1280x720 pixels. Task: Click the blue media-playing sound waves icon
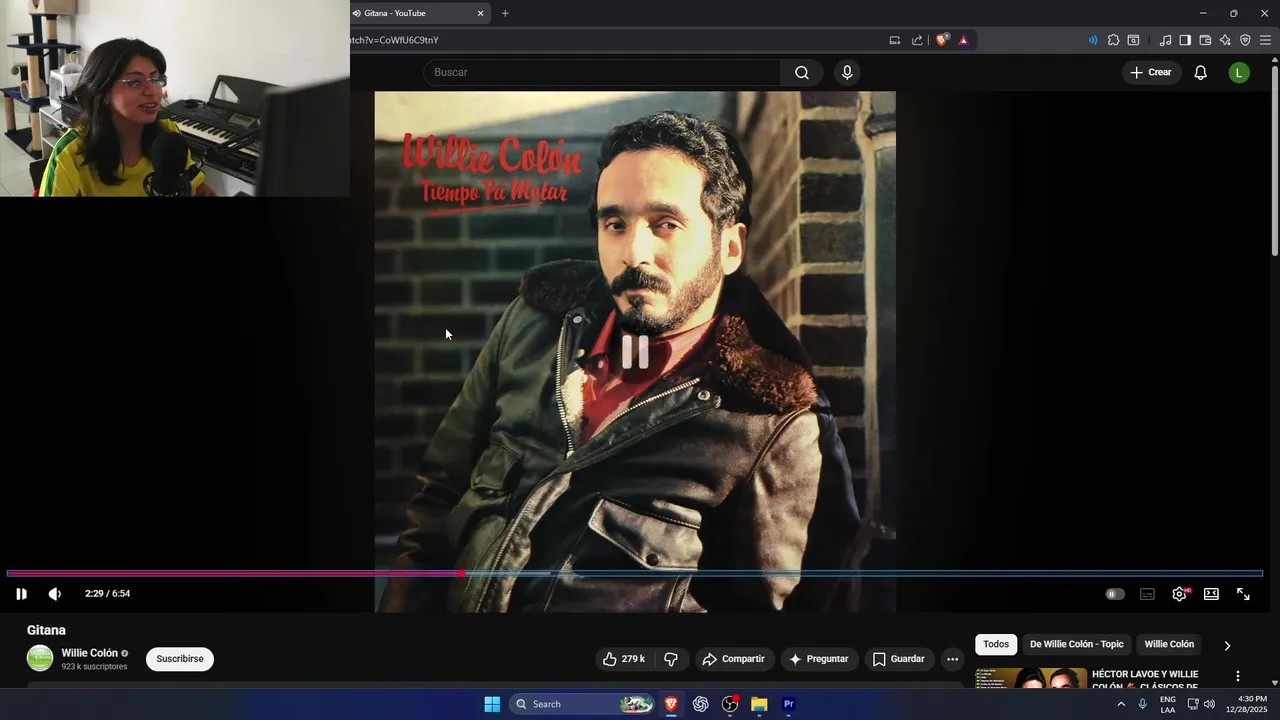point(1092,40)
